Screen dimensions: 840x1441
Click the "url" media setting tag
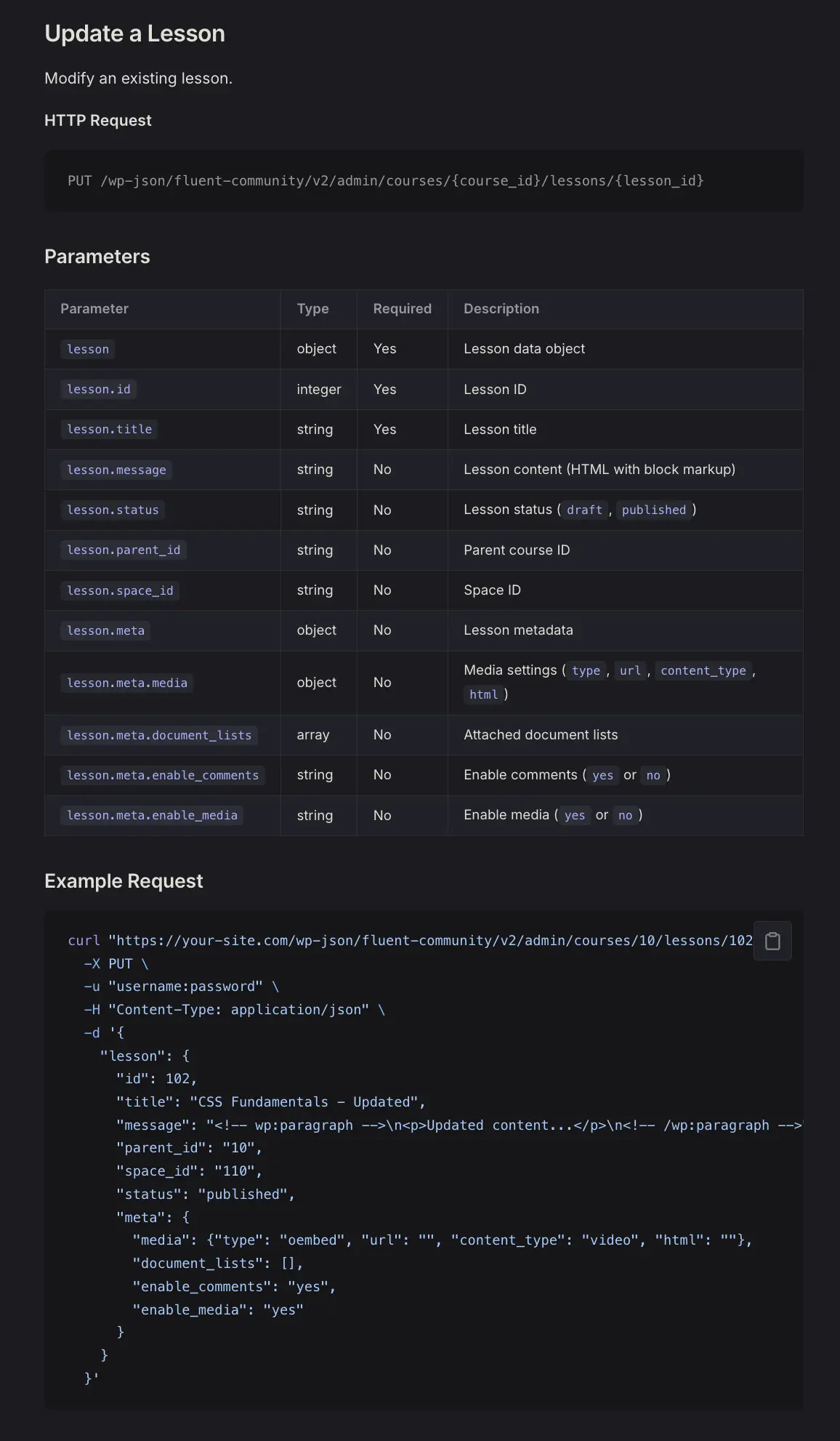(631, 671)
